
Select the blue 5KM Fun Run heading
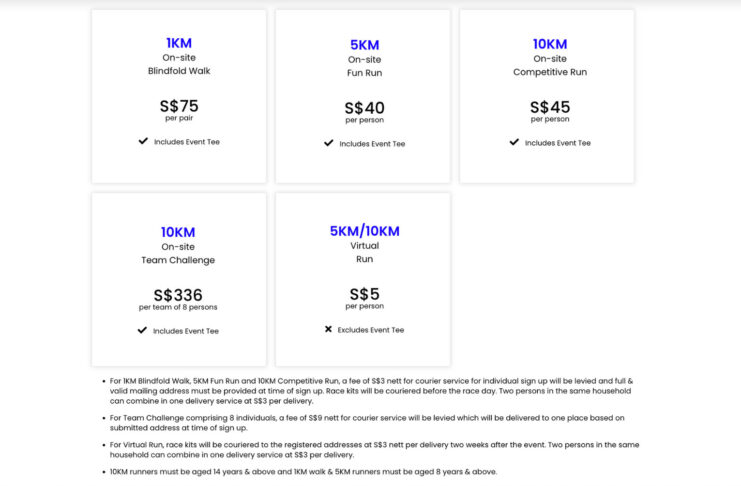[364, 45]
